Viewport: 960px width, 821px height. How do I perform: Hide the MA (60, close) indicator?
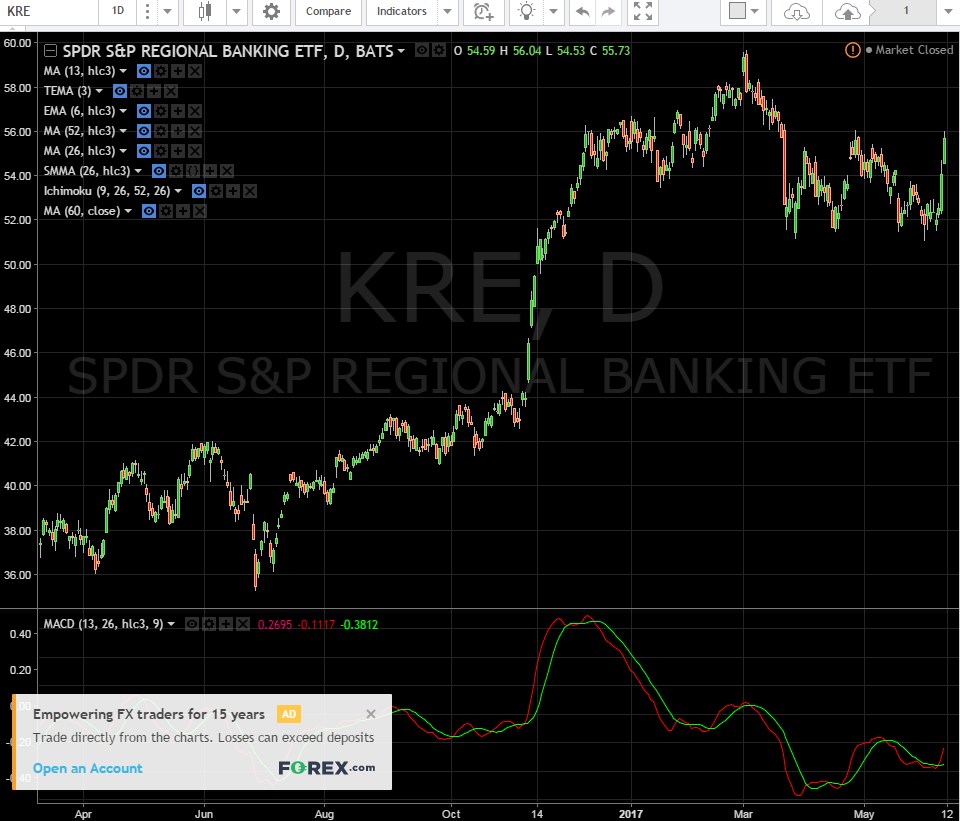pos(149,211)
